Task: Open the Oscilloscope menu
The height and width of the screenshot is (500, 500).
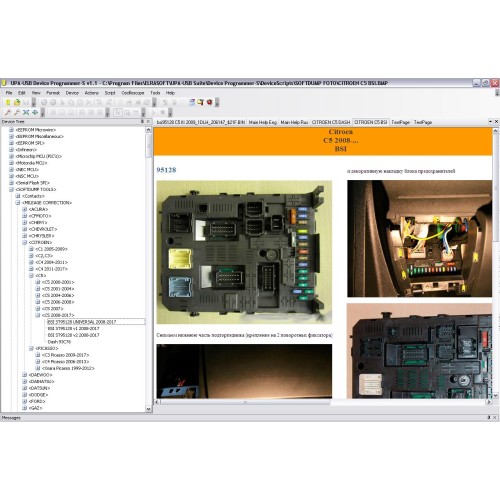Action: tap(133, 93)
